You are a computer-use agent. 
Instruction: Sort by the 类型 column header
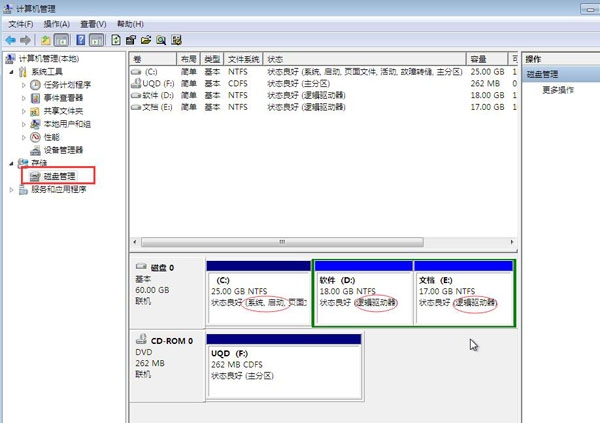pyautogui.click(x=212, y=59)
